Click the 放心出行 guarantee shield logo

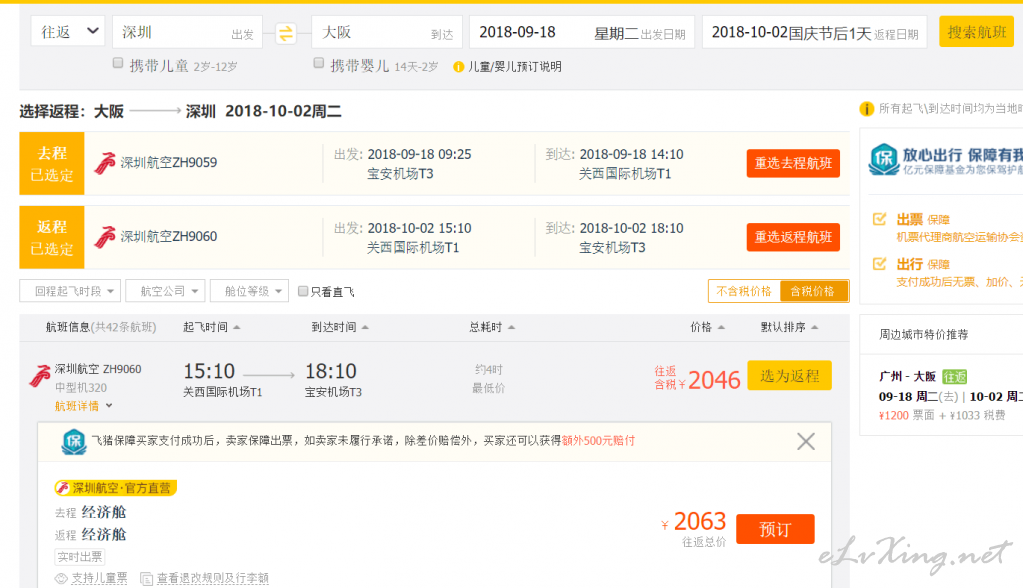[884, 159]
